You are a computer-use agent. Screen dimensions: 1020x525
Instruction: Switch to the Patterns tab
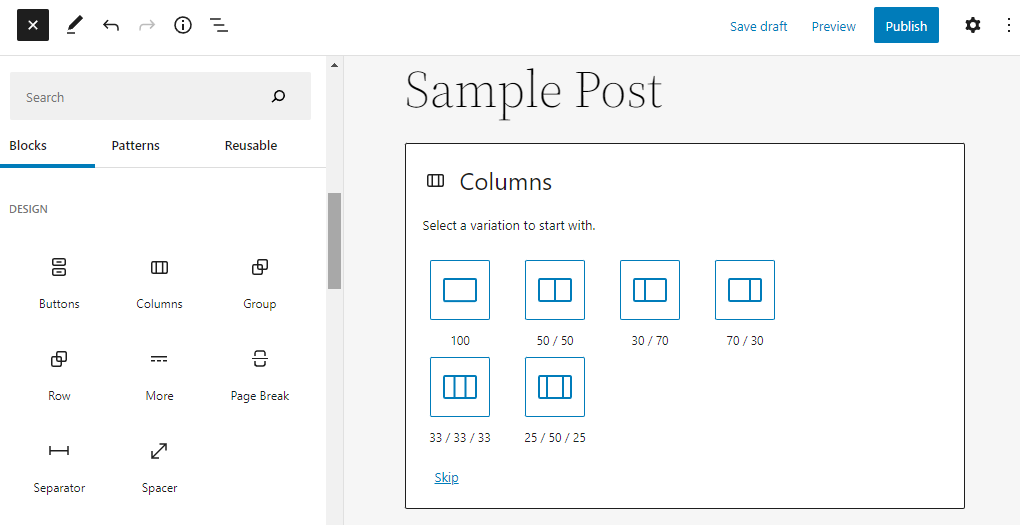(x=135, y=146)
